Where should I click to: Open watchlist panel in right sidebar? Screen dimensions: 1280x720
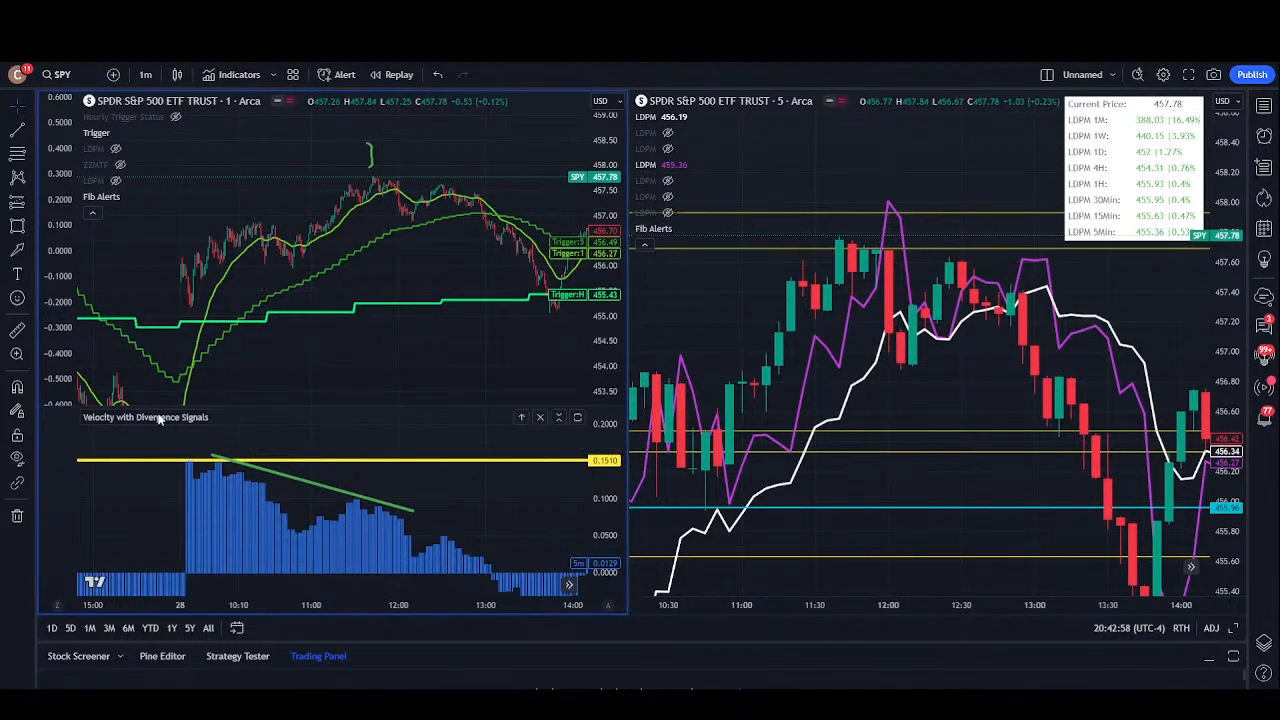(1264, 105)
